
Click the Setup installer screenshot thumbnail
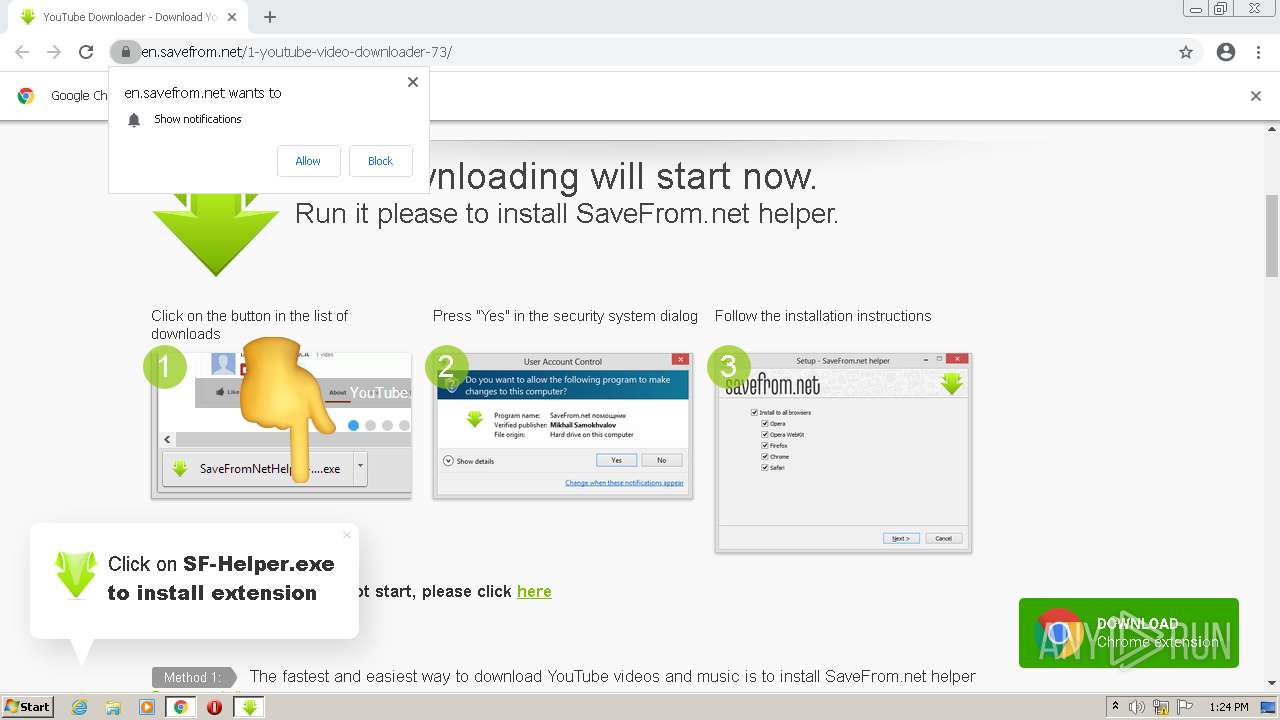coord(843,452)
